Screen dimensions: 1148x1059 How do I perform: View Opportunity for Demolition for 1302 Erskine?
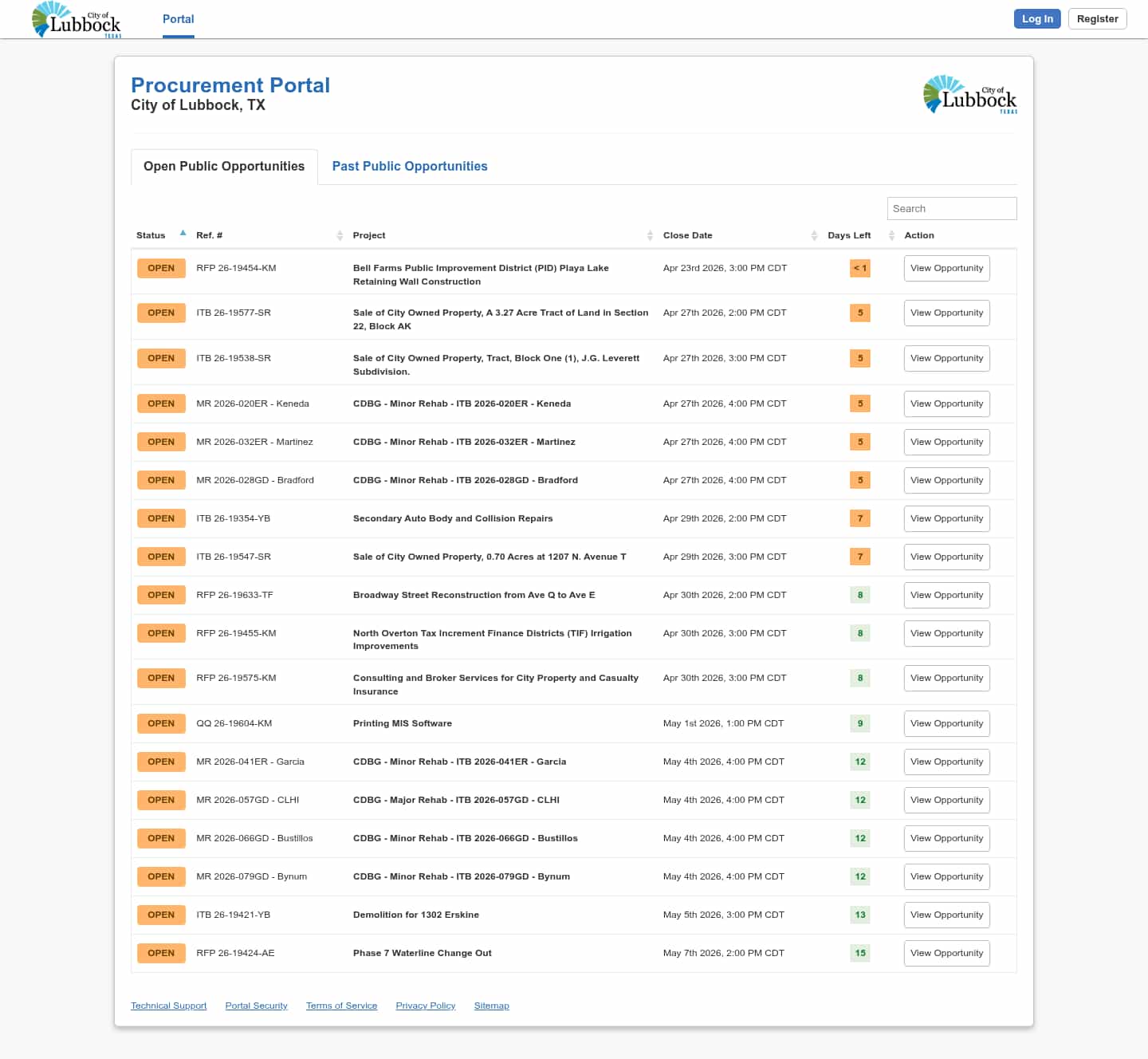coord(946,915)
